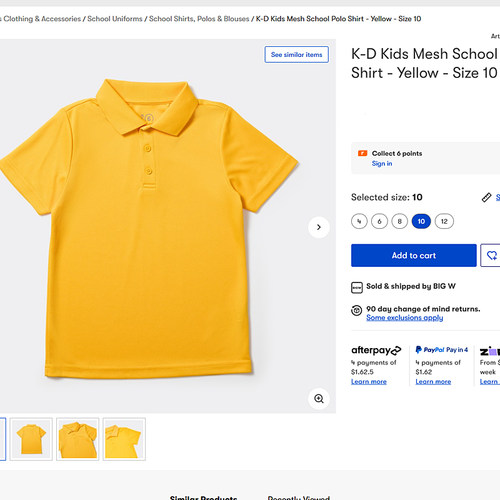
Task: Select size 6 option
Action: click(379, 221)
